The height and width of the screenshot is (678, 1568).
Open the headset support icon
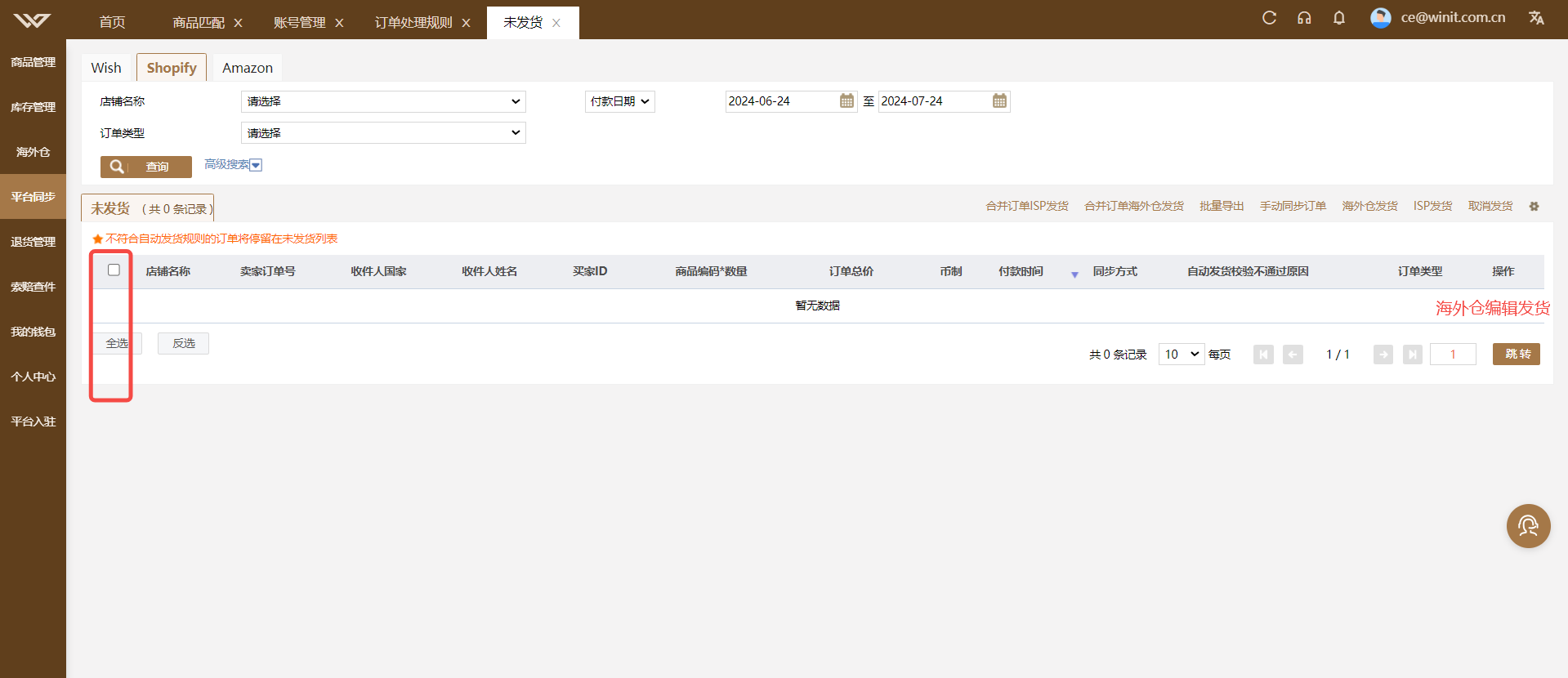(1304, 18)
